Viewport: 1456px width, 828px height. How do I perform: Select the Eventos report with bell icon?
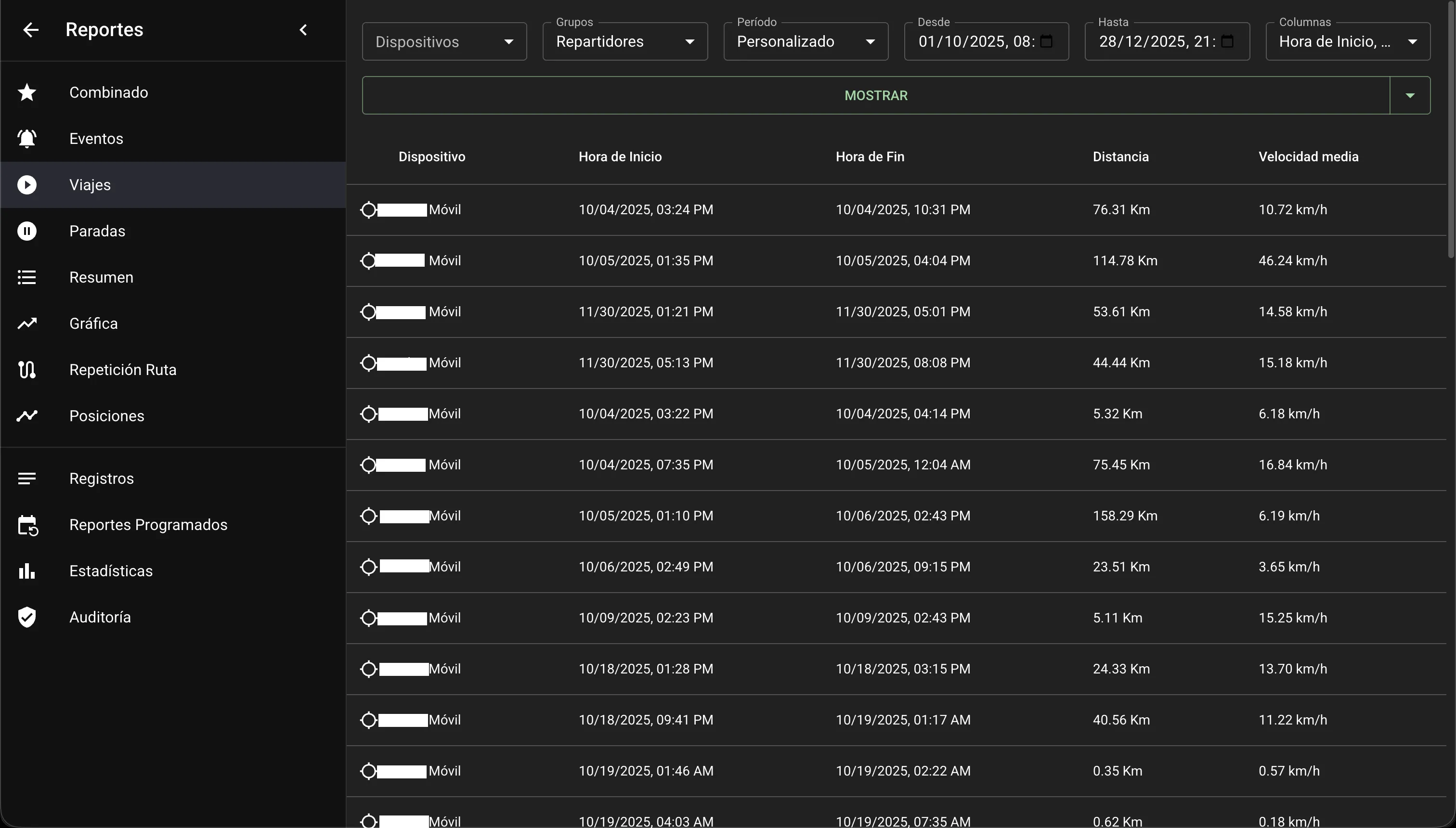tap(96, 138)
